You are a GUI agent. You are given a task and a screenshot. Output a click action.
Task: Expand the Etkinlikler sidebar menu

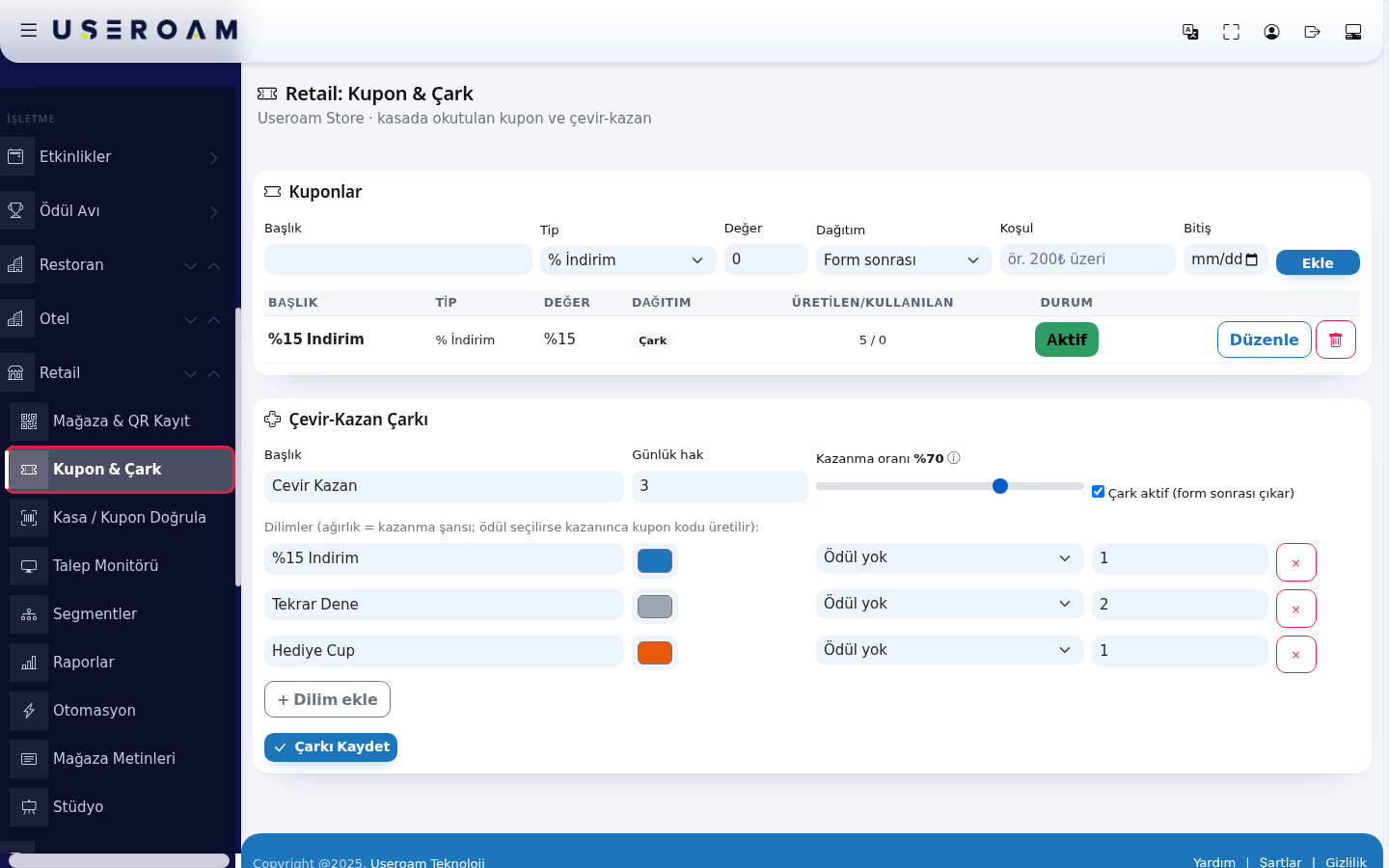click(x=116, y=157)
